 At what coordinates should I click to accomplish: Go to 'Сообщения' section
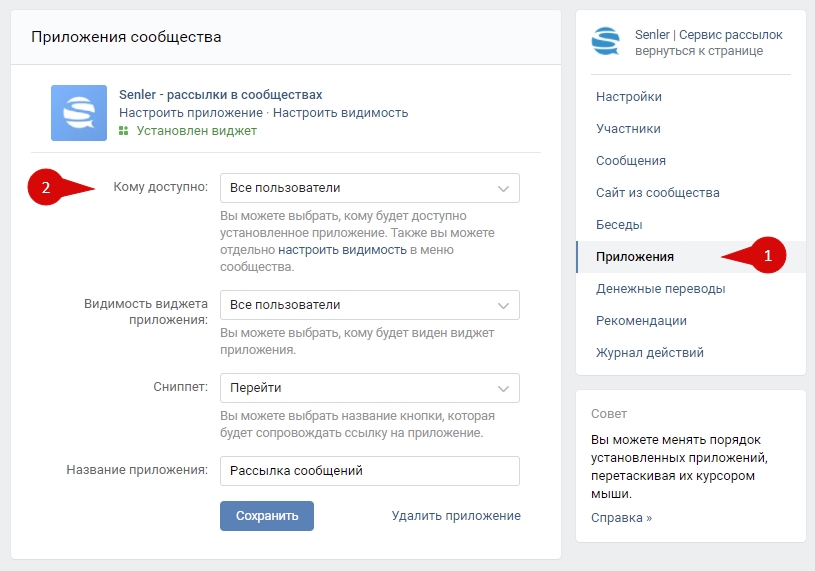point(630,161)
